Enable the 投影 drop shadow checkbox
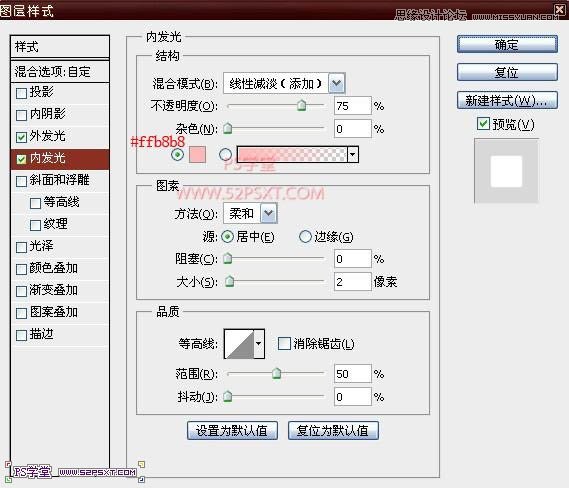The height and width of the screenshot is (488, 569). [x=21, y=93]
